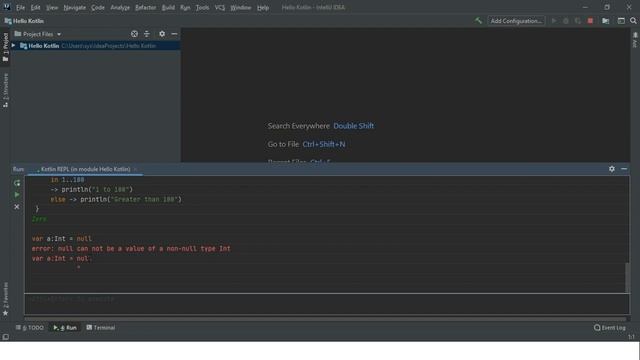Click the 'var a:Int = null' input line

[x=62, y=239]
